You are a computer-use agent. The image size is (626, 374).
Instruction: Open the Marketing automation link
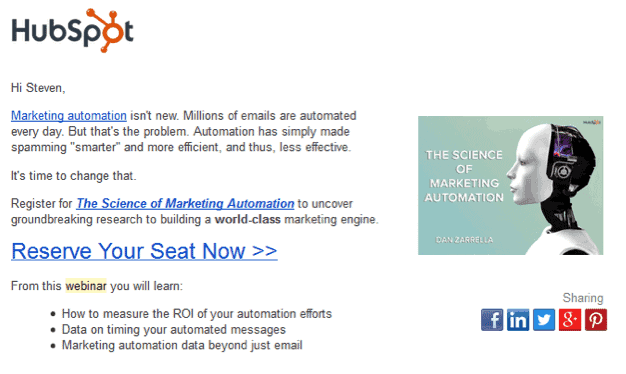click(x=69, y=116)
